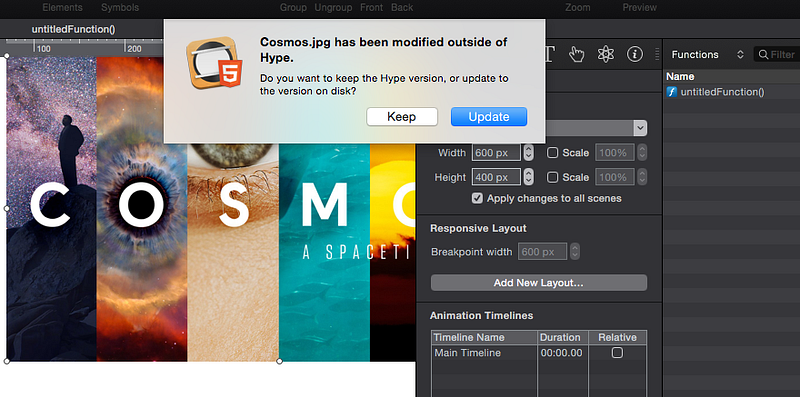Click the Duration column header
Screen dimensions: 800x397
point(563,337)
